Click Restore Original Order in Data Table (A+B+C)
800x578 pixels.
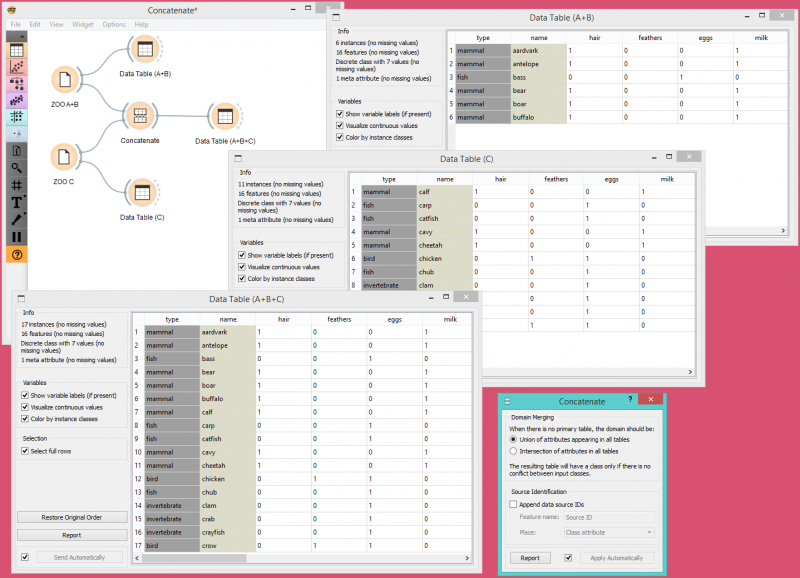coord(71,517)
